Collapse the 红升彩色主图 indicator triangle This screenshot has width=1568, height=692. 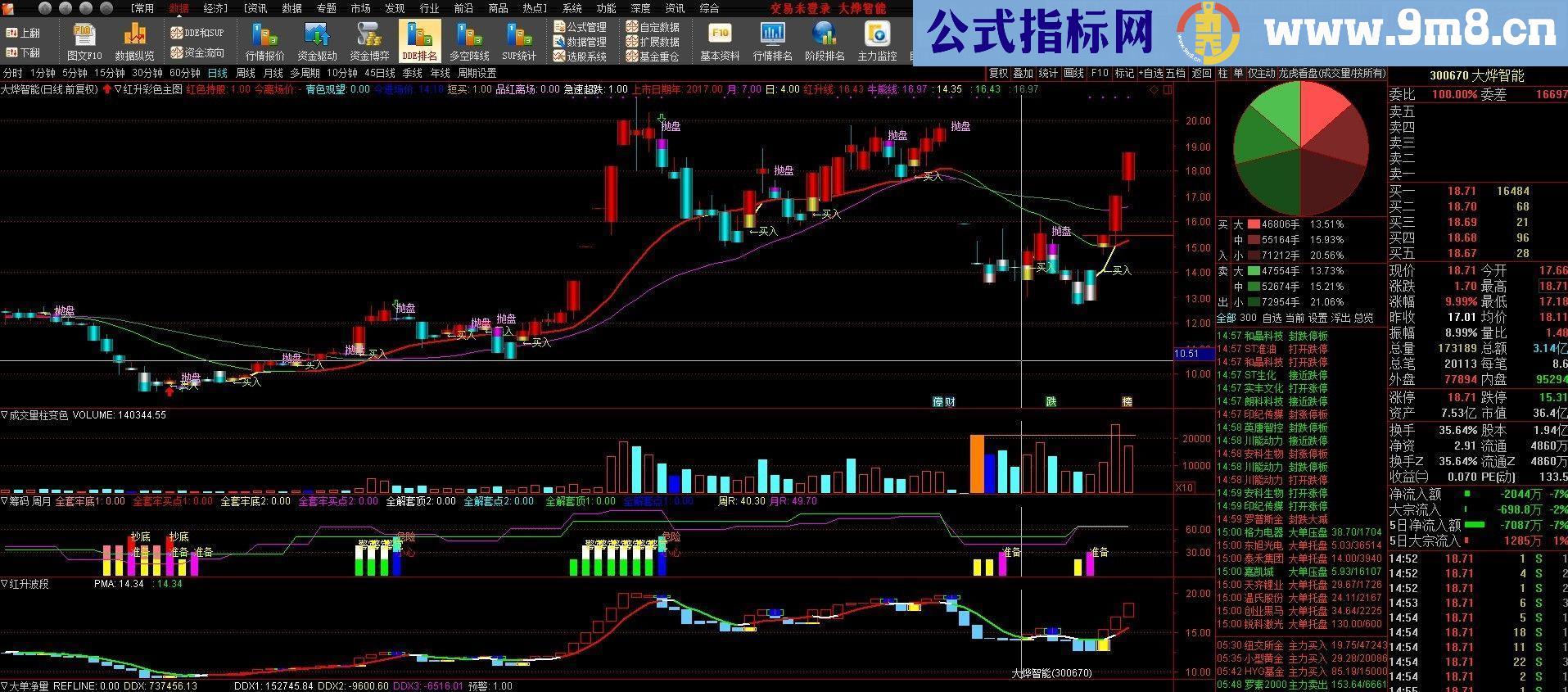118,89
